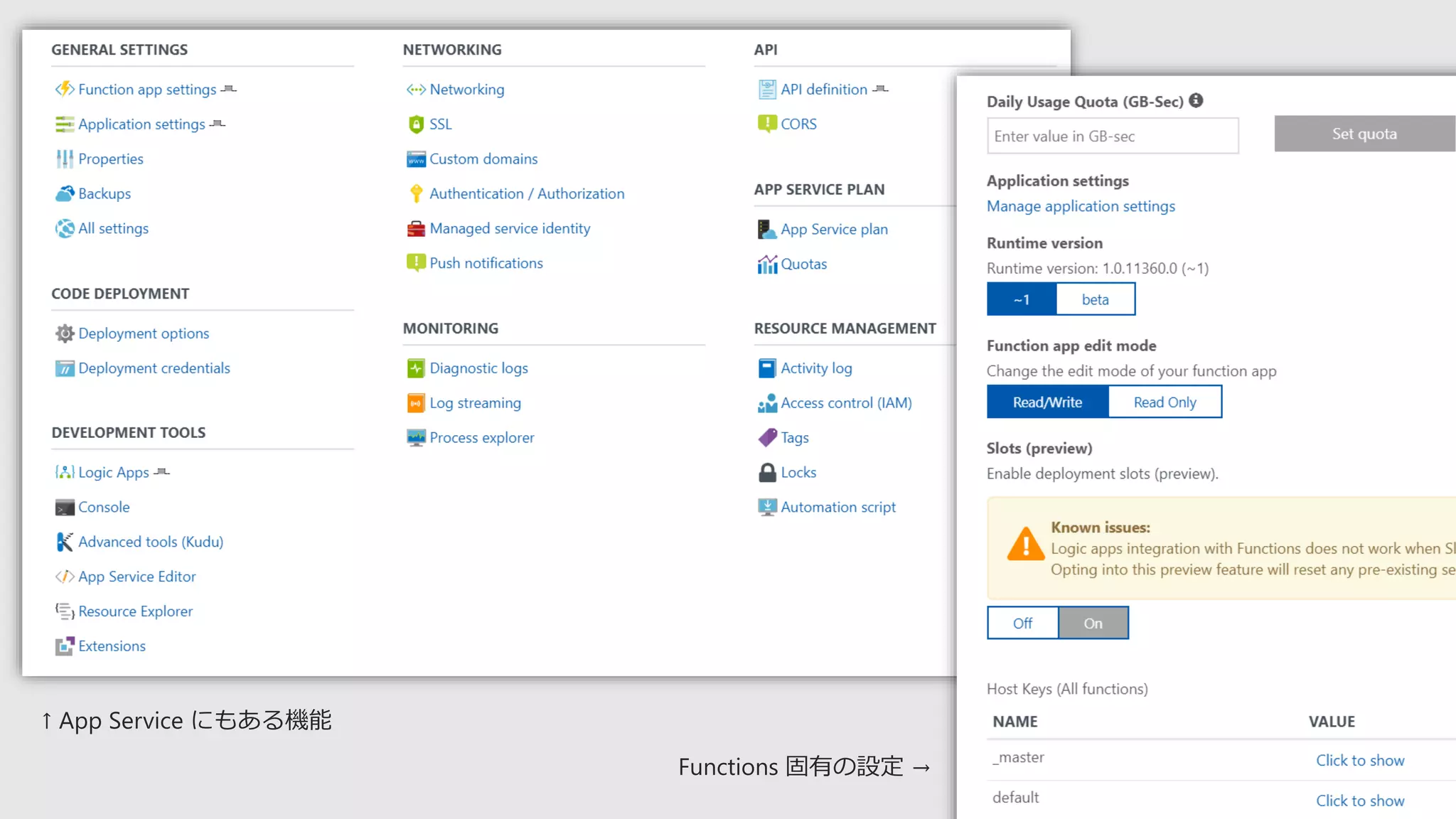
Task: Click the Networking arrows icon
Action: [416, 89]
